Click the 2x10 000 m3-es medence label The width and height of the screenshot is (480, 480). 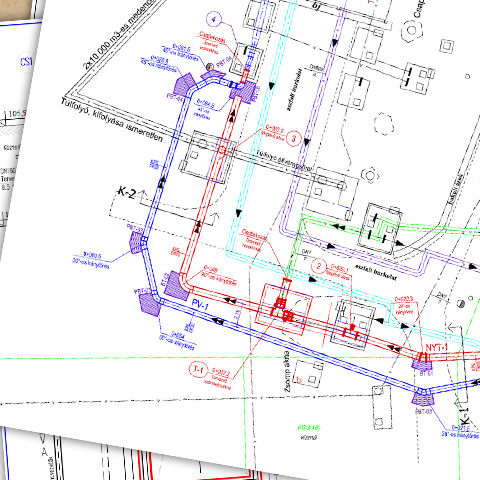pyautogui.click(x=118, y=34)
